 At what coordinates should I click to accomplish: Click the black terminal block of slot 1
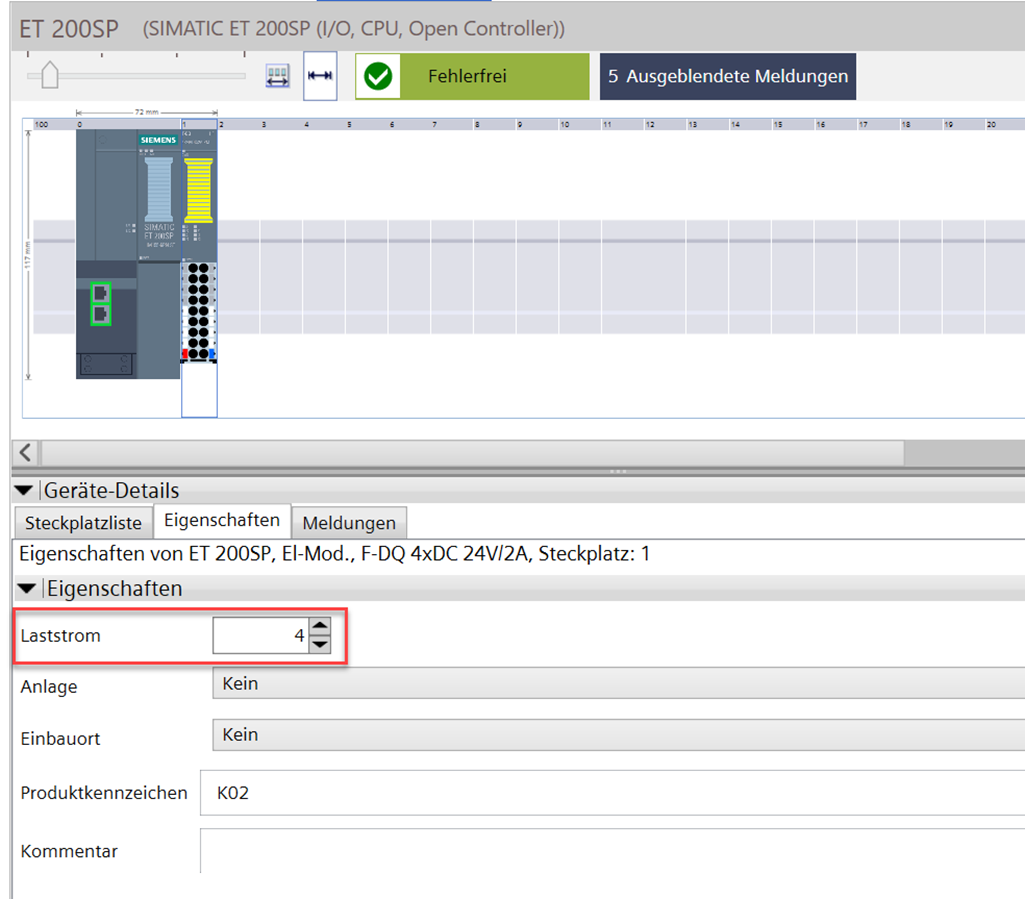(x=199, y=310)
